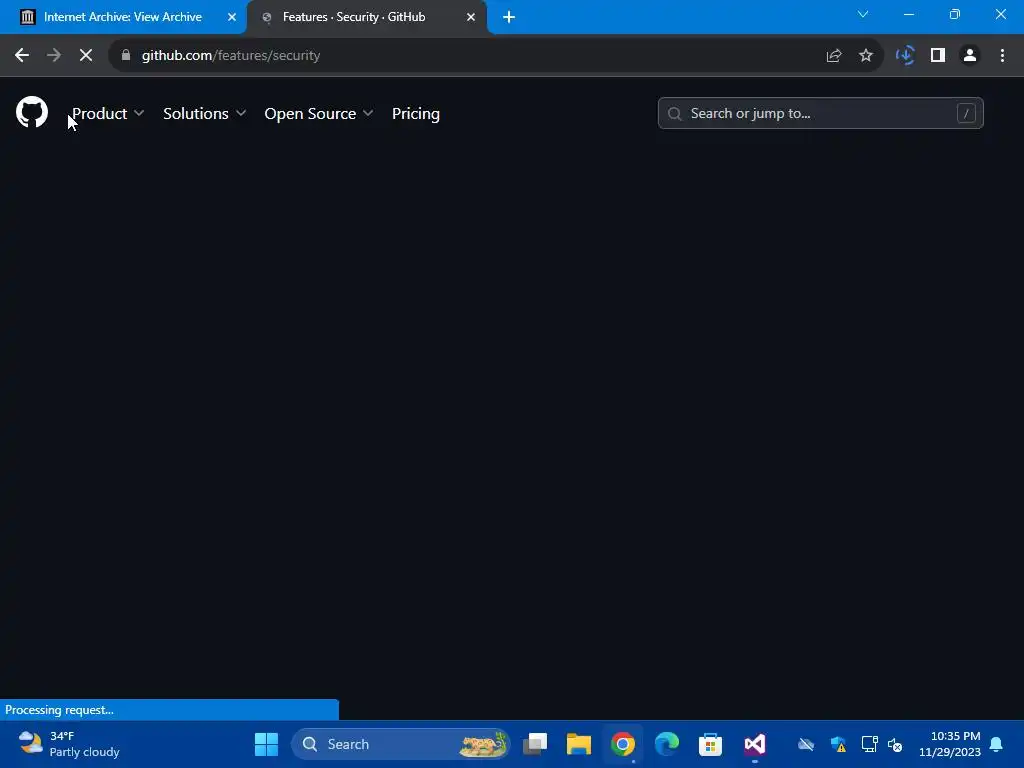The width and height of the screenshot is (1024, 768).
Task: Open the Chrome three-dot menu
Action: [x=1002, y=56]
